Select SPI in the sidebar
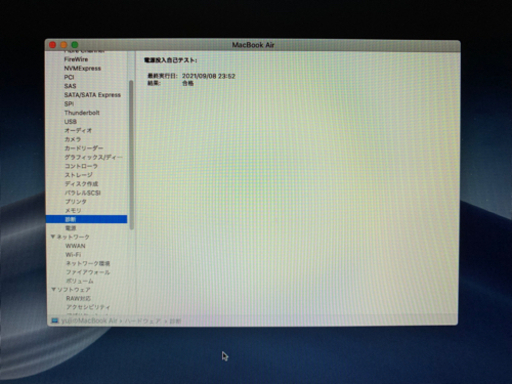The height and width of the screenshot is (384, 512). click(x=69, y=104)
